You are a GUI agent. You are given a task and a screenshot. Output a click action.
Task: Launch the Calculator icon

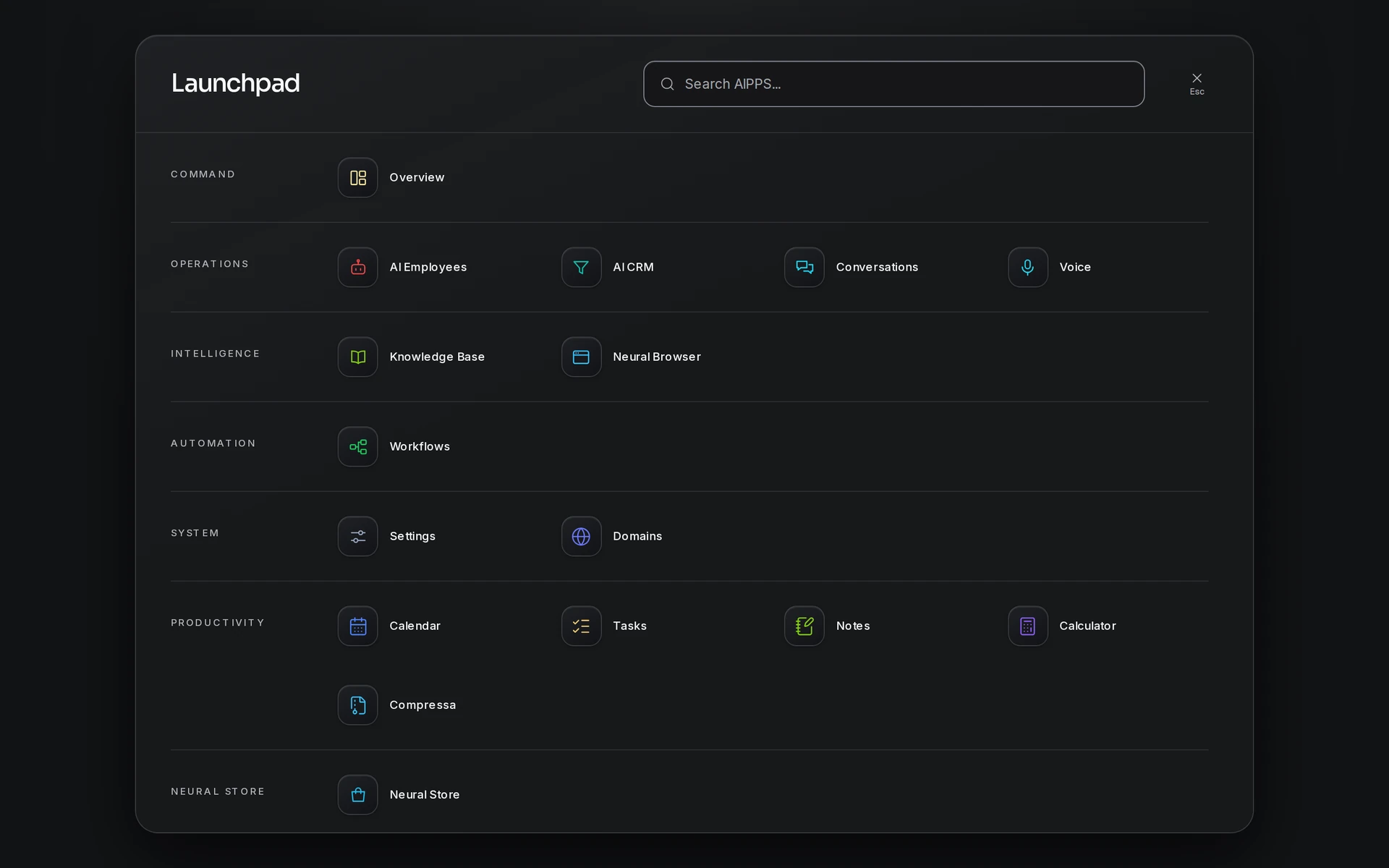click(1027, 626)
